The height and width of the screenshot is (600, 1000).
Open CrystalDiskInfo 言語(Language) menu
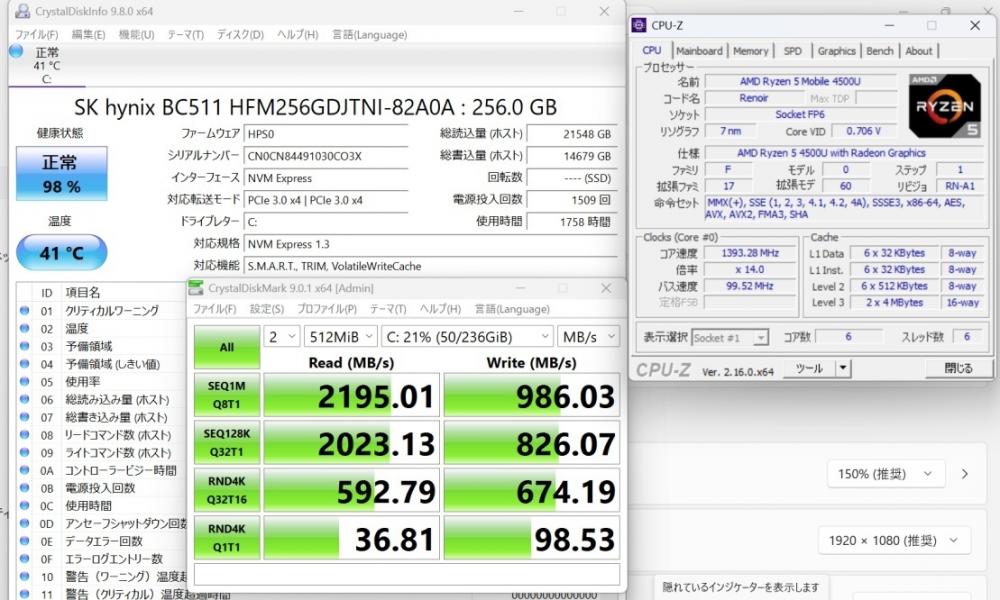(369, 34)
